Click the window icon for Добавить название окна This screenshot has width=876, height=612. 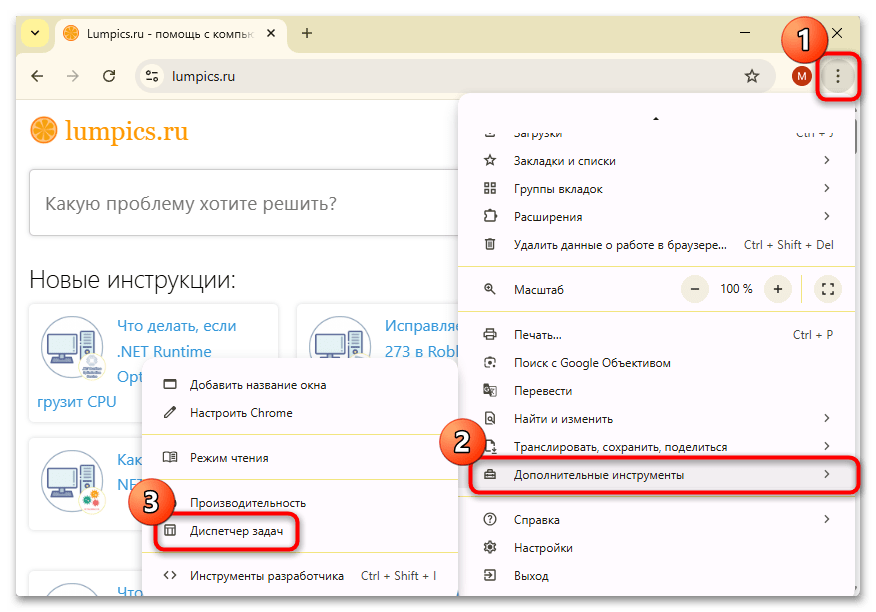pyautogui.click(x=170, y=385)
